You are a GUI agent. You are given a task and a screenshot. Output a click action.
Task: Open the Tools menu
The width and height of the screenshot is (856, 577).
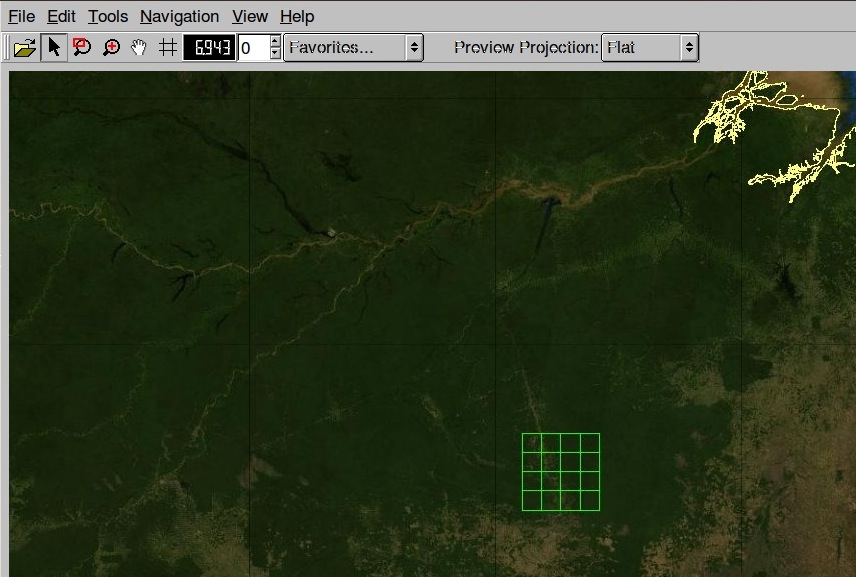pos(107,16)
